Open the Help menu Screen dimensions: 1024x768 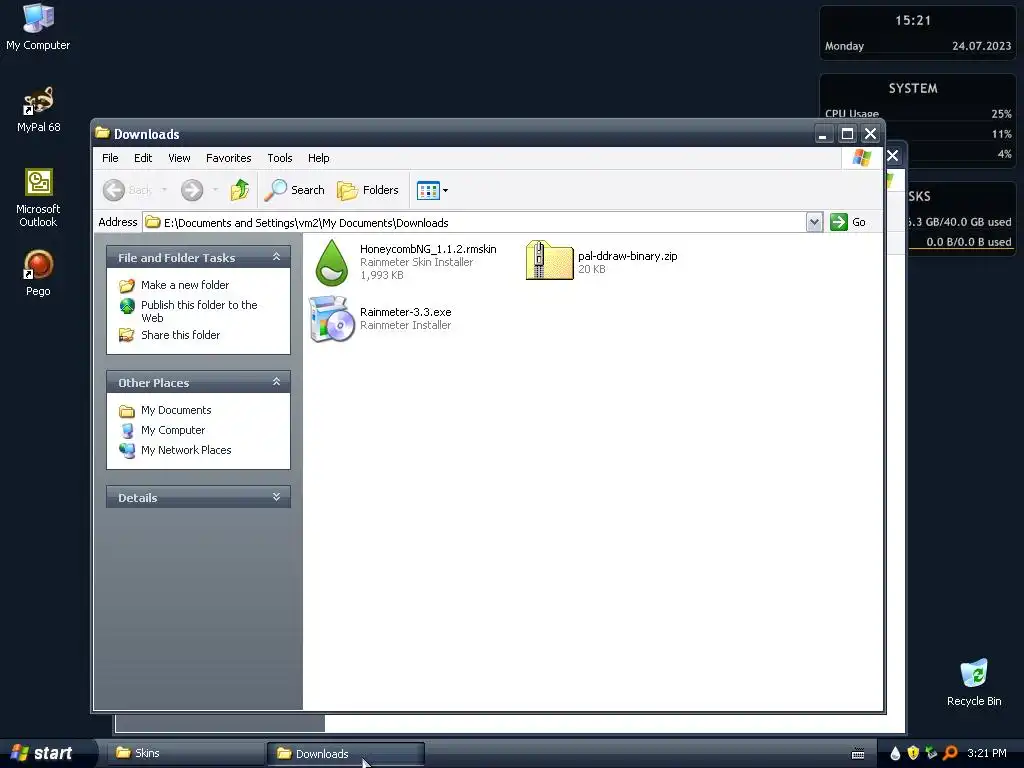(319, 158)
